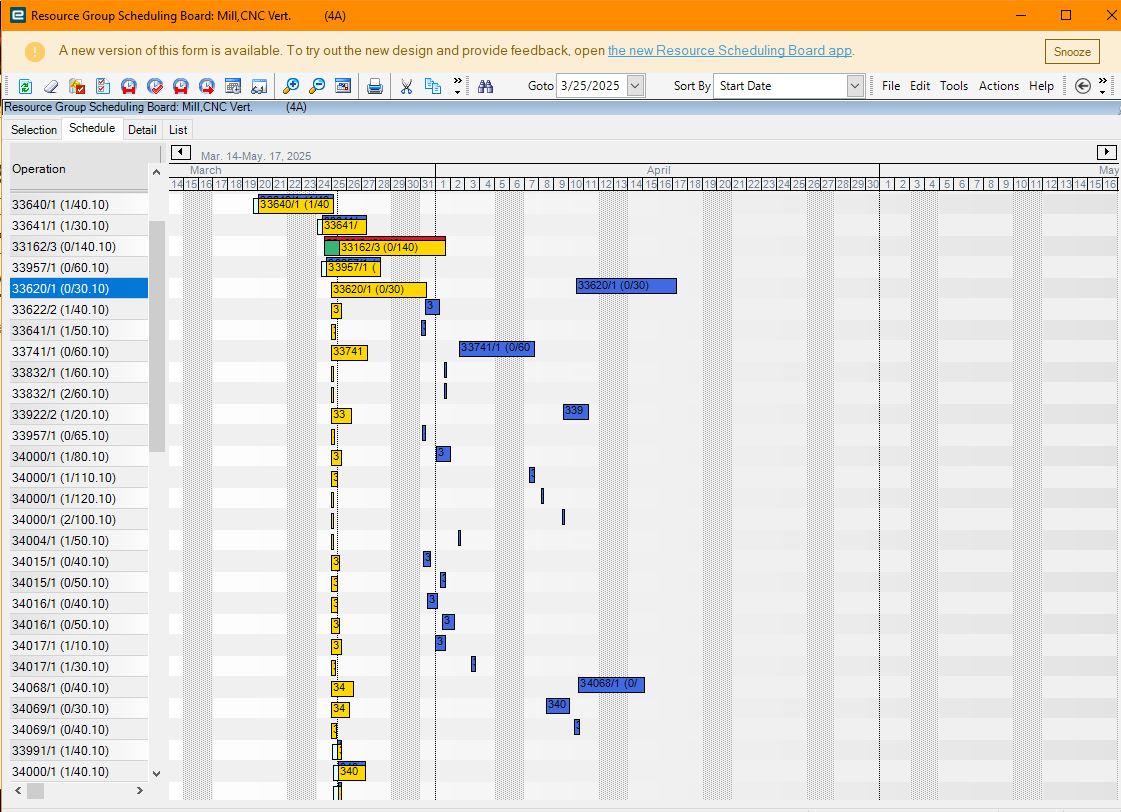The width and height of the screenshot is (1121, 812).
Task: Switch to the Detail tab
Action: click(x=142, y=129)
